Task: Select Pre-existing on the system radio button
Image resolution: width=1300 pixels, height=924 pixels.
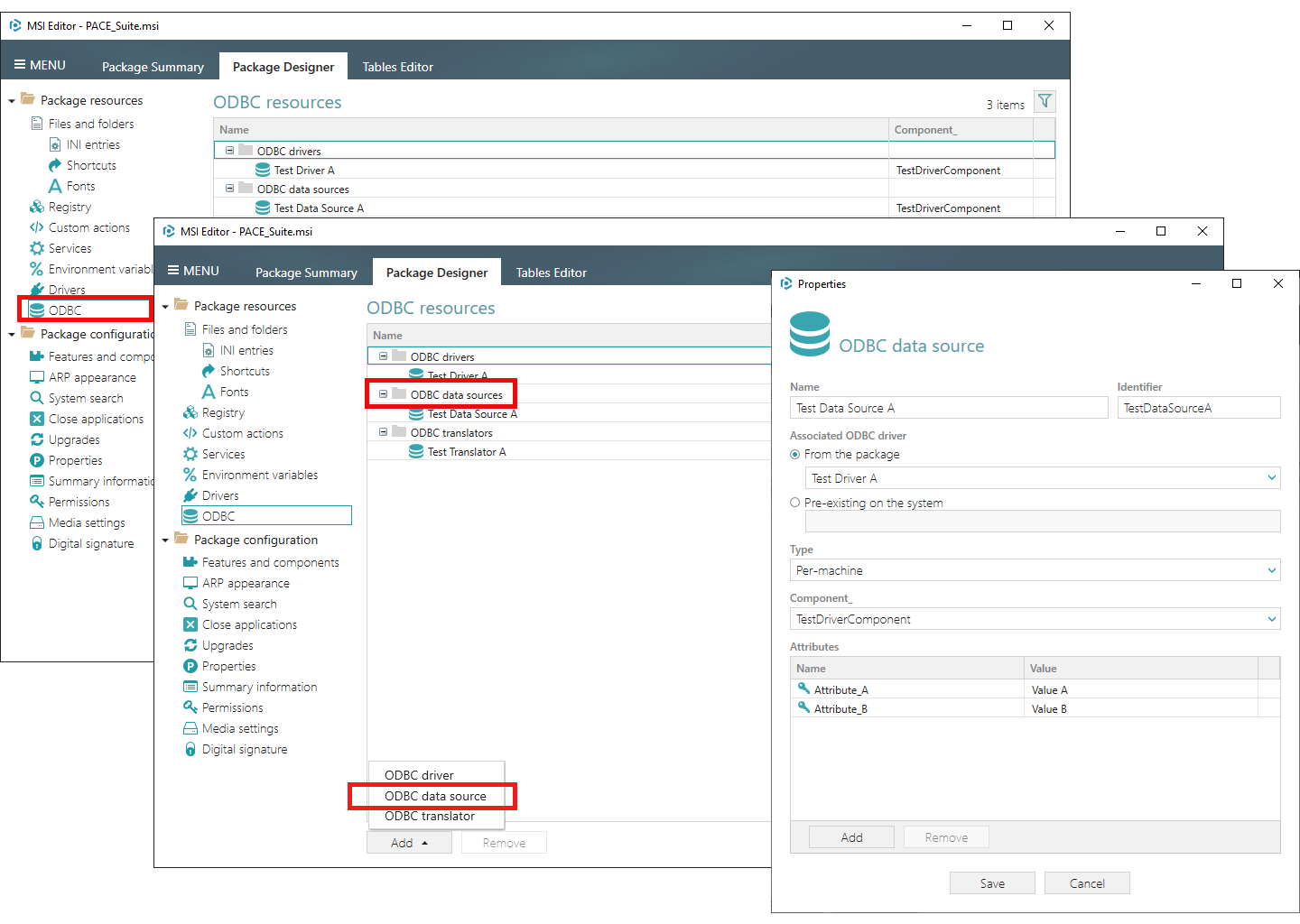Action: (x=795, y=503)
